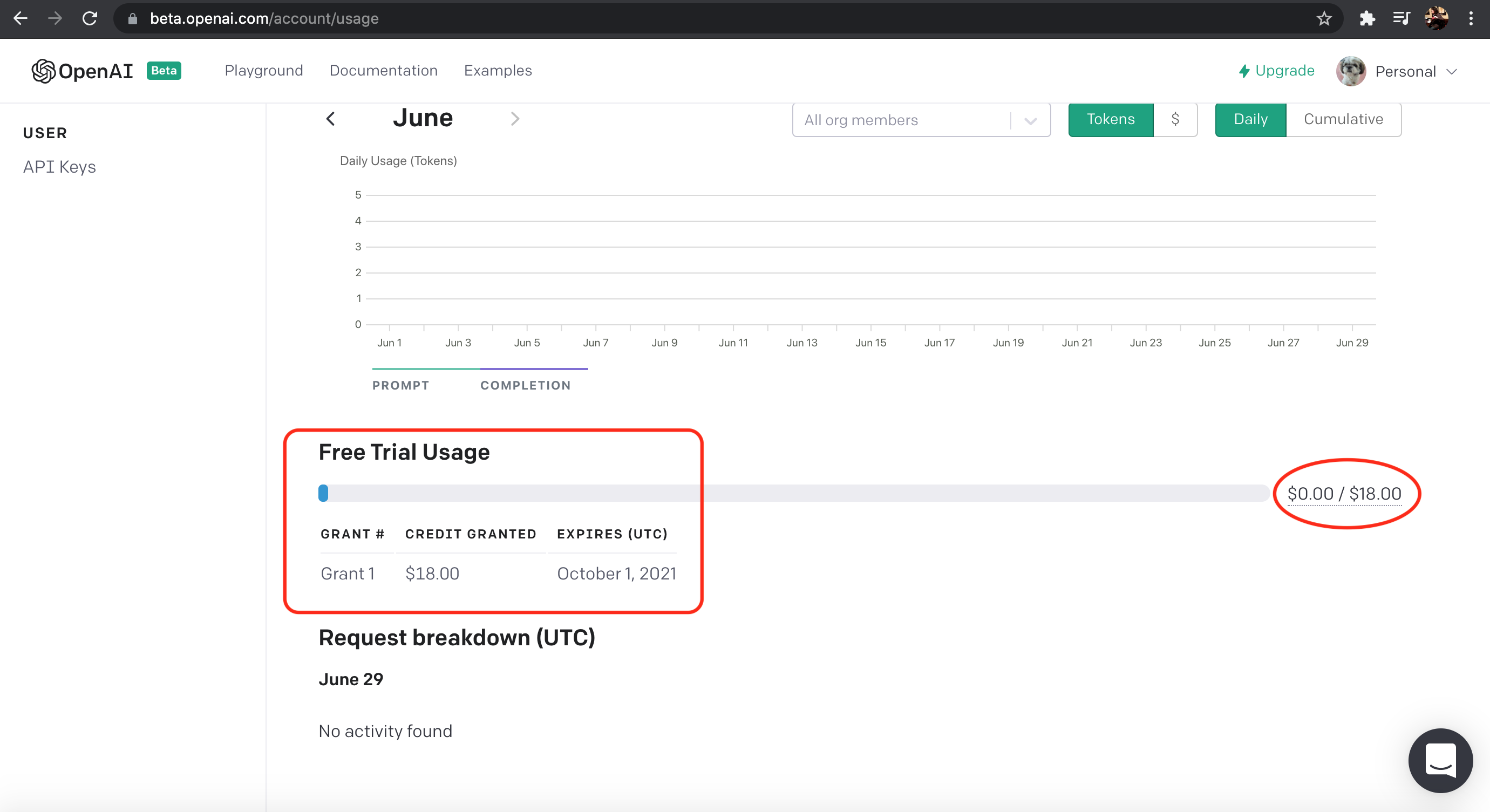Open the browser extensions puzzle icon

pyautogui.click(x=1367, y=18)
